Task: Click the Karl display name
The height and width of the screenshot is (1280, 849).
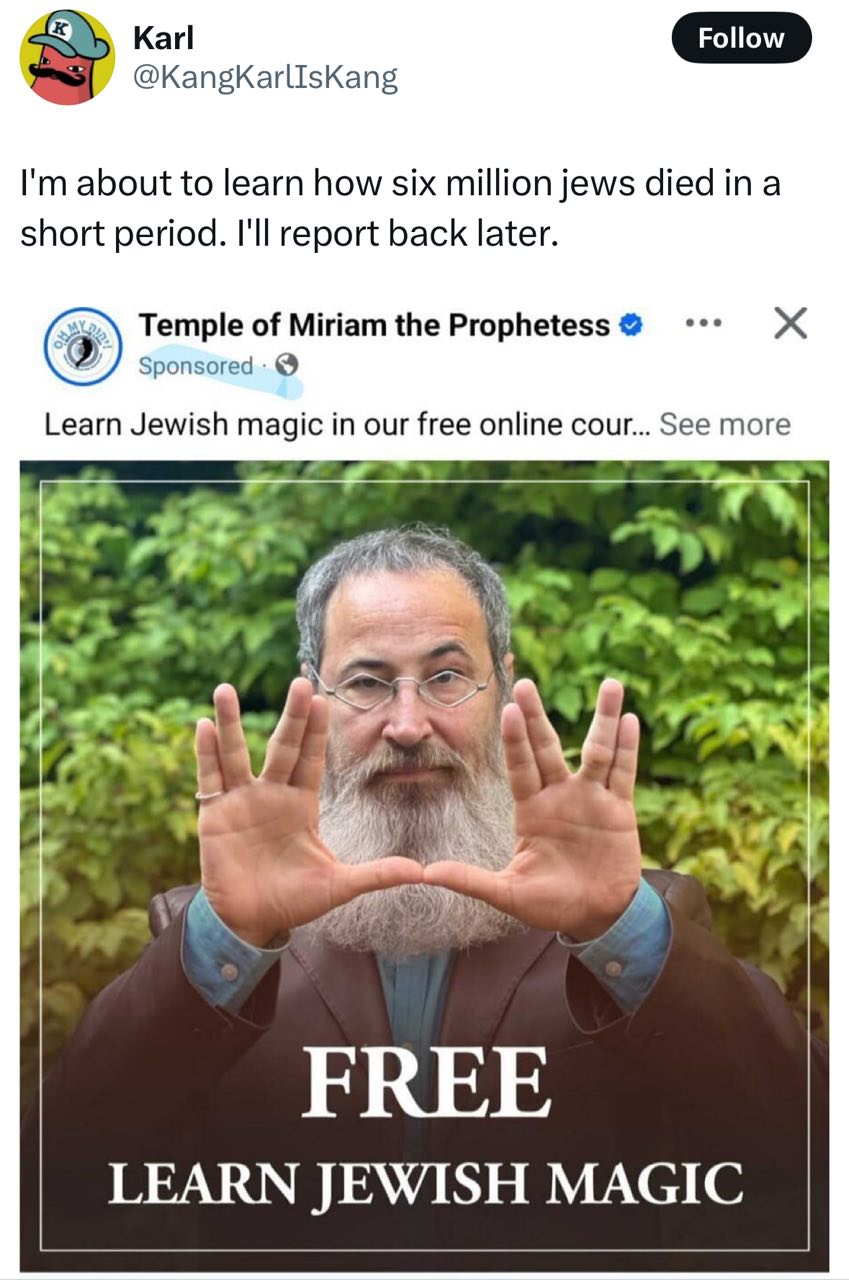Action: tap(163, 37)
